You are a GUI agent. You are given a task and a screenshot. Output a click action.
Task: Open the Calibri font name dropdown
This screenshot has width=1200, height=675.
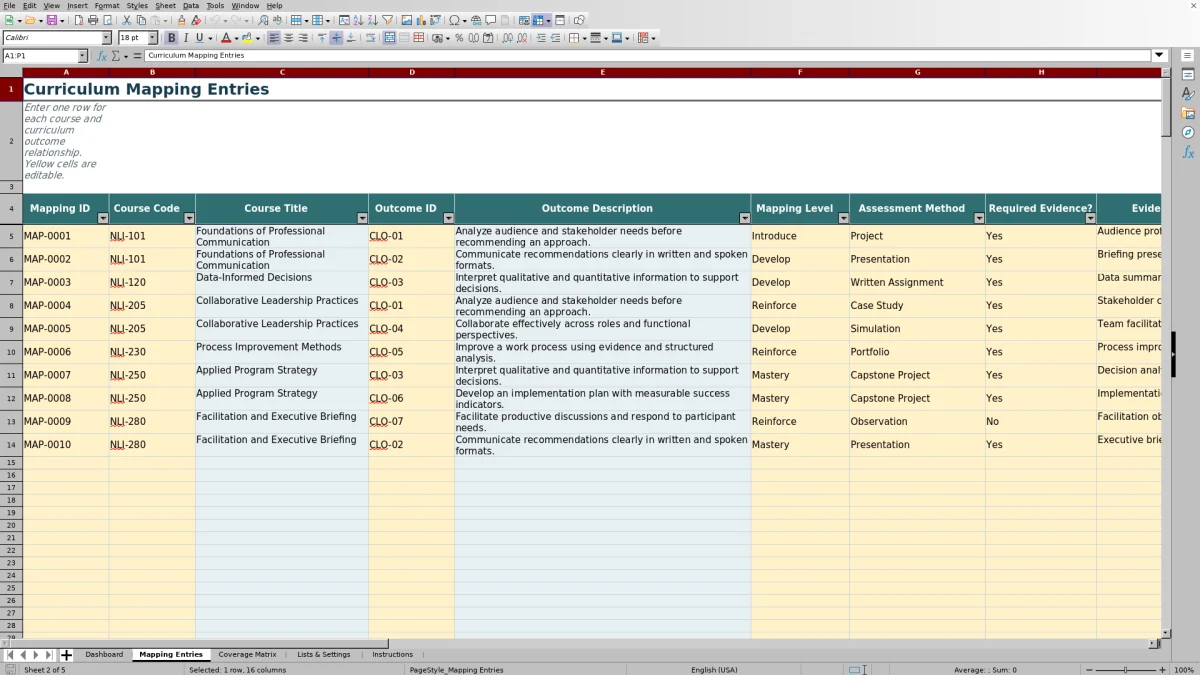106,38
